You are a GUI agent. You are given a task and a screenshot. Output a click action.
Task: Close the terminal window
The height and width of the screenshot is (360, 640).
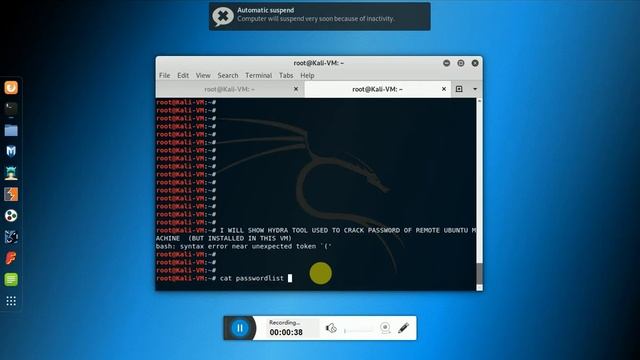475,63
